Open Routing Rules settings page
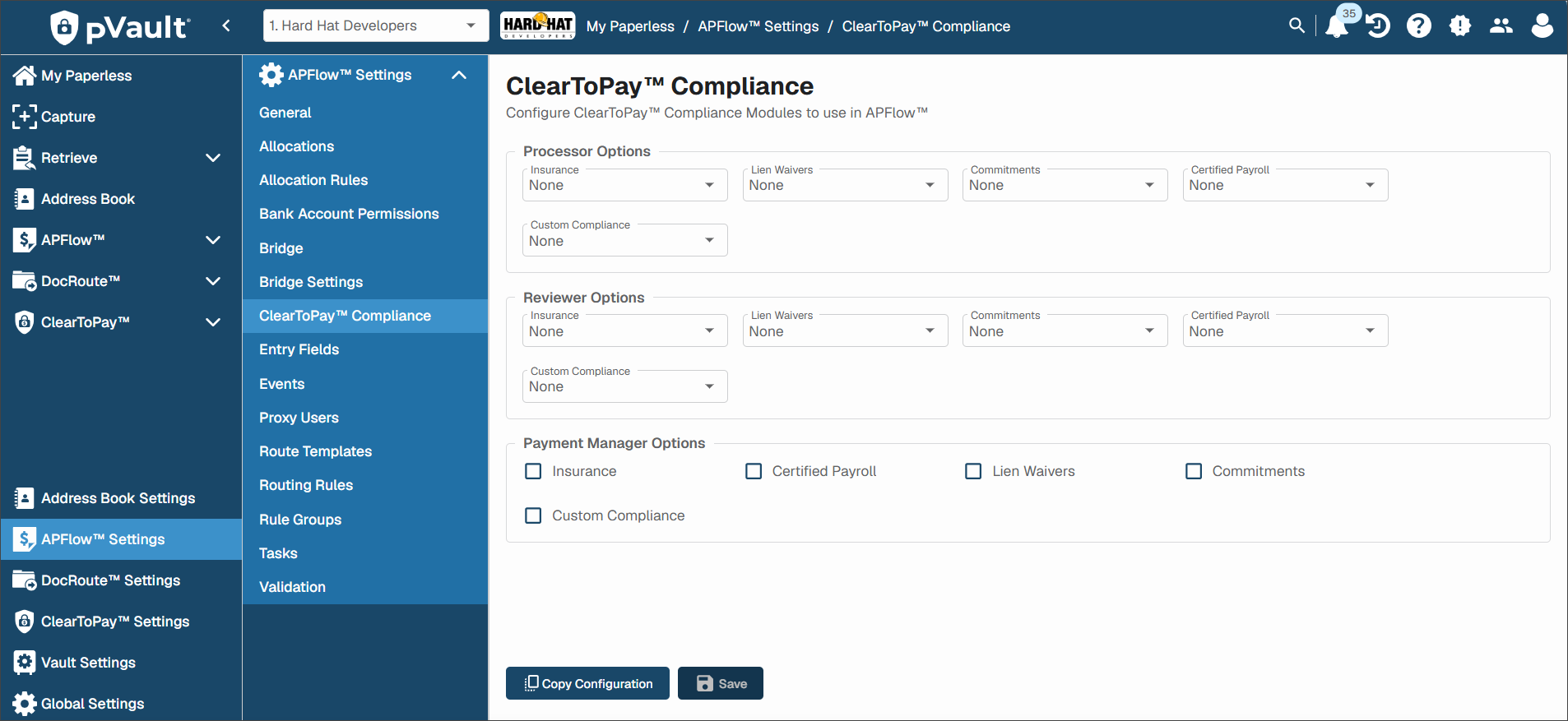The image size is (1568, 721). (x=365, y=485)
